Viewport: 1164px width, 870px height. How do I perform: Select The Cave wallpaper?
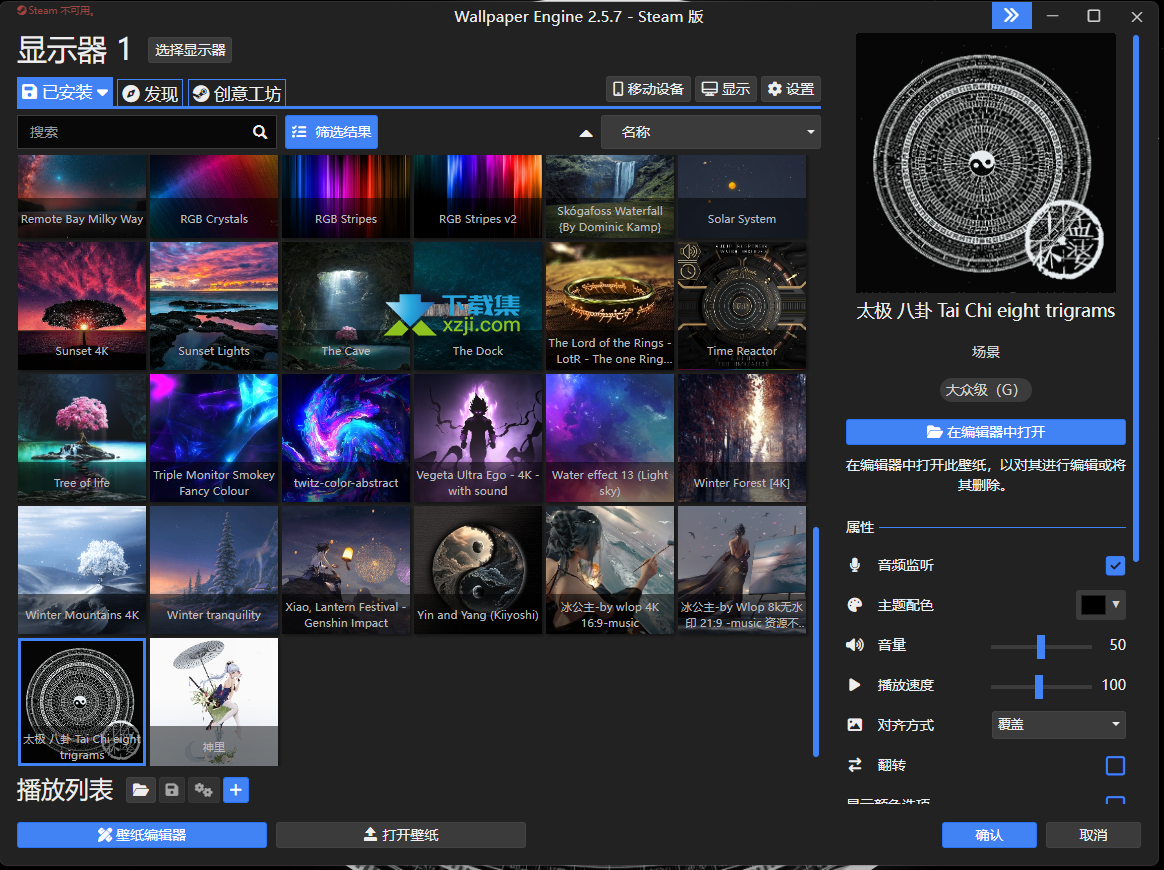click(x=346, y=306)
